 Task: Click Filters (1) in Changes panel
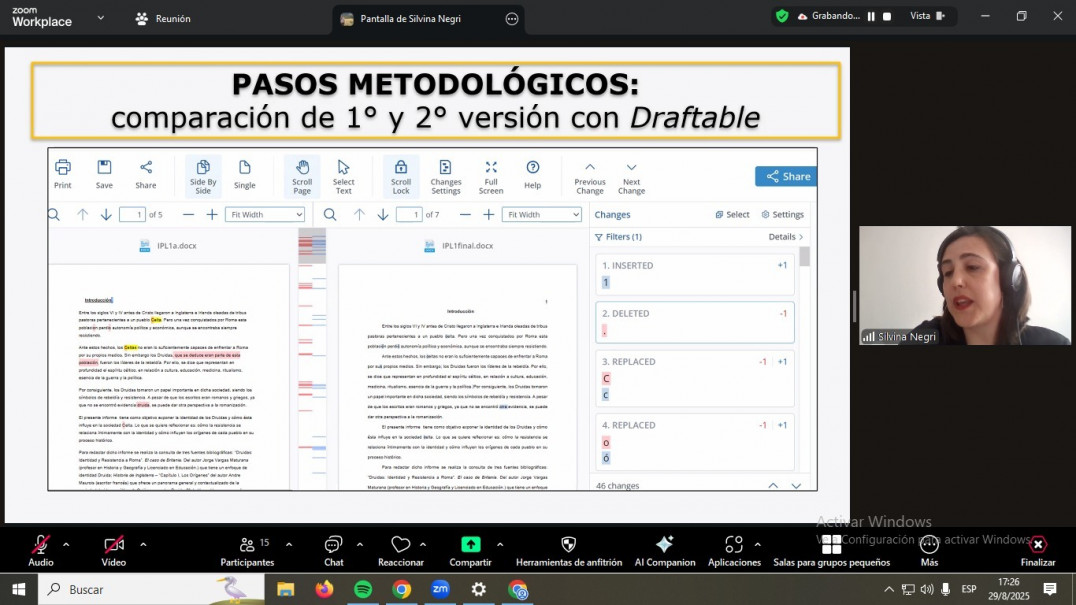(618, 237)
